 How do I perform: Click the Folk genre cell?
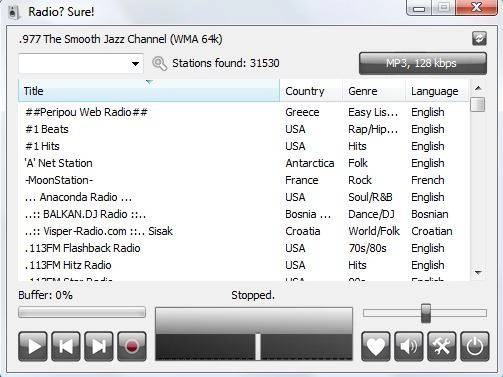tap(358, 163)
